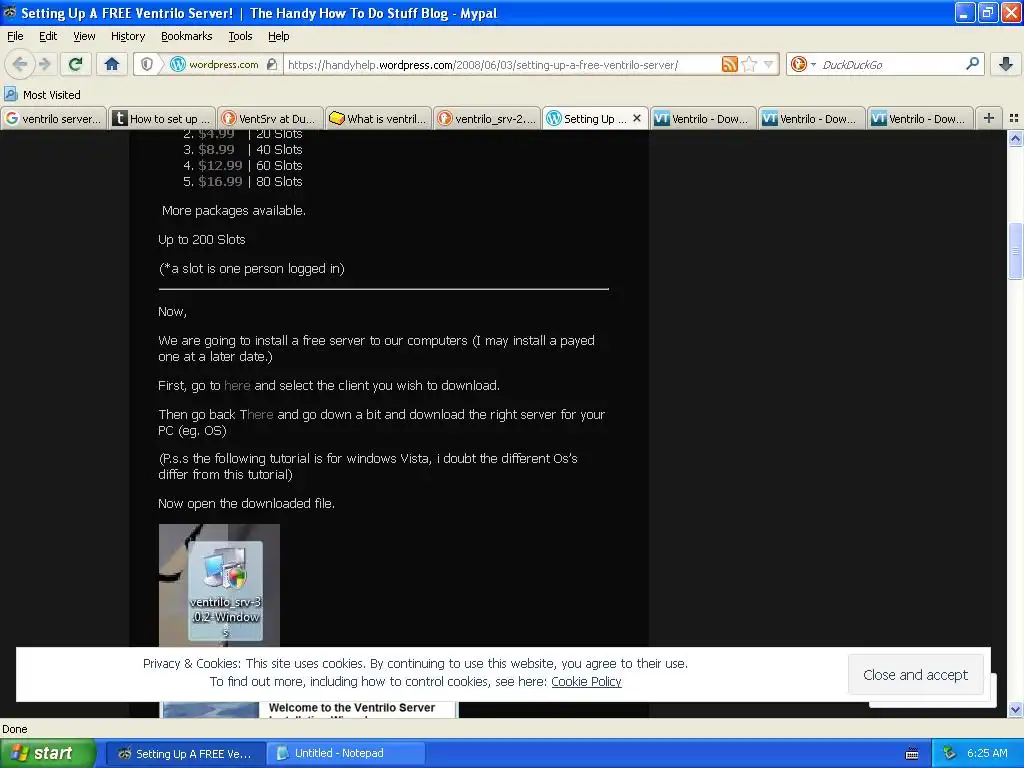Open the Downloads arrow button
The width and height of the screenshot is (1024, 768).
pyautogui.click(x=1006, y=64)
